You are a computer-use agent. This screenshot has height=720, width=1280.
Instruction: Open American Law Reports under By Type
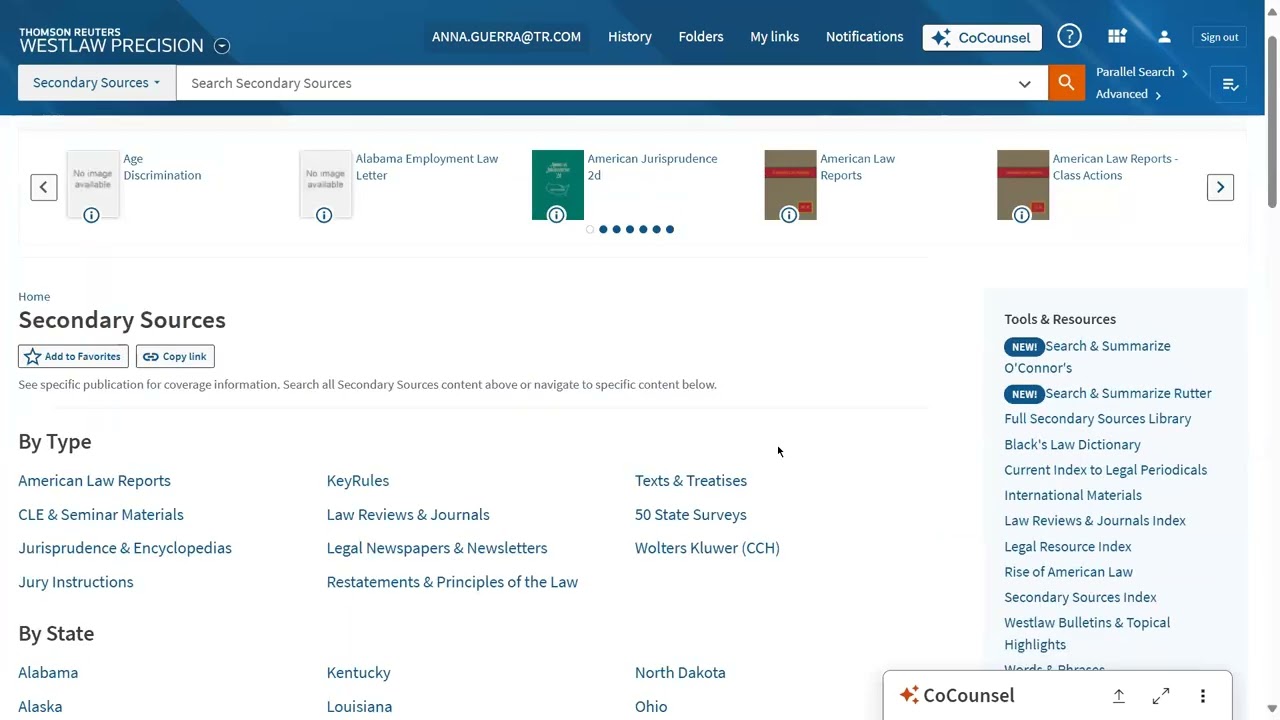pos(94,481)
